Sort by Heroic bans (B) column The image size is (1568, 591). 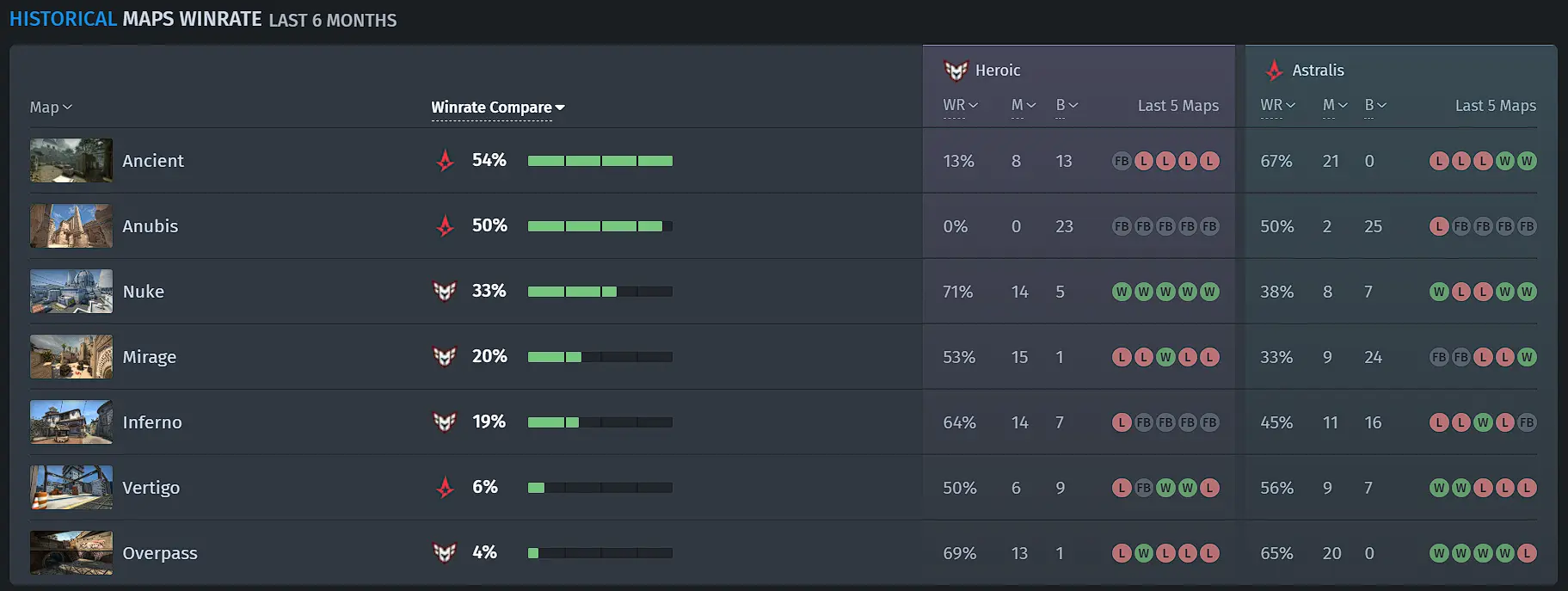click(x=1067, y=105)
